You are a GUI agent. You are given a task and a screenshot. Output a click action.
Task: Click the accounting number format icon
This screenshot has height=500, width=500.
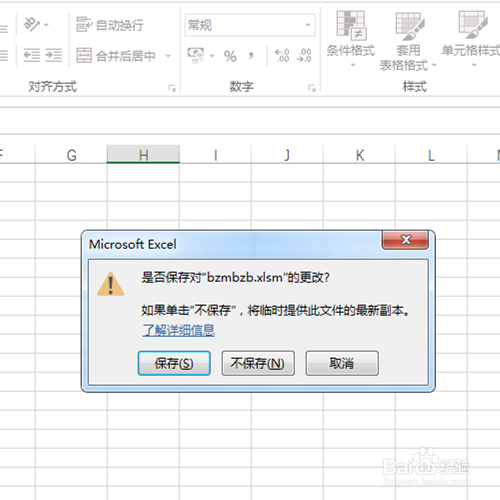(x=196, y=55)
